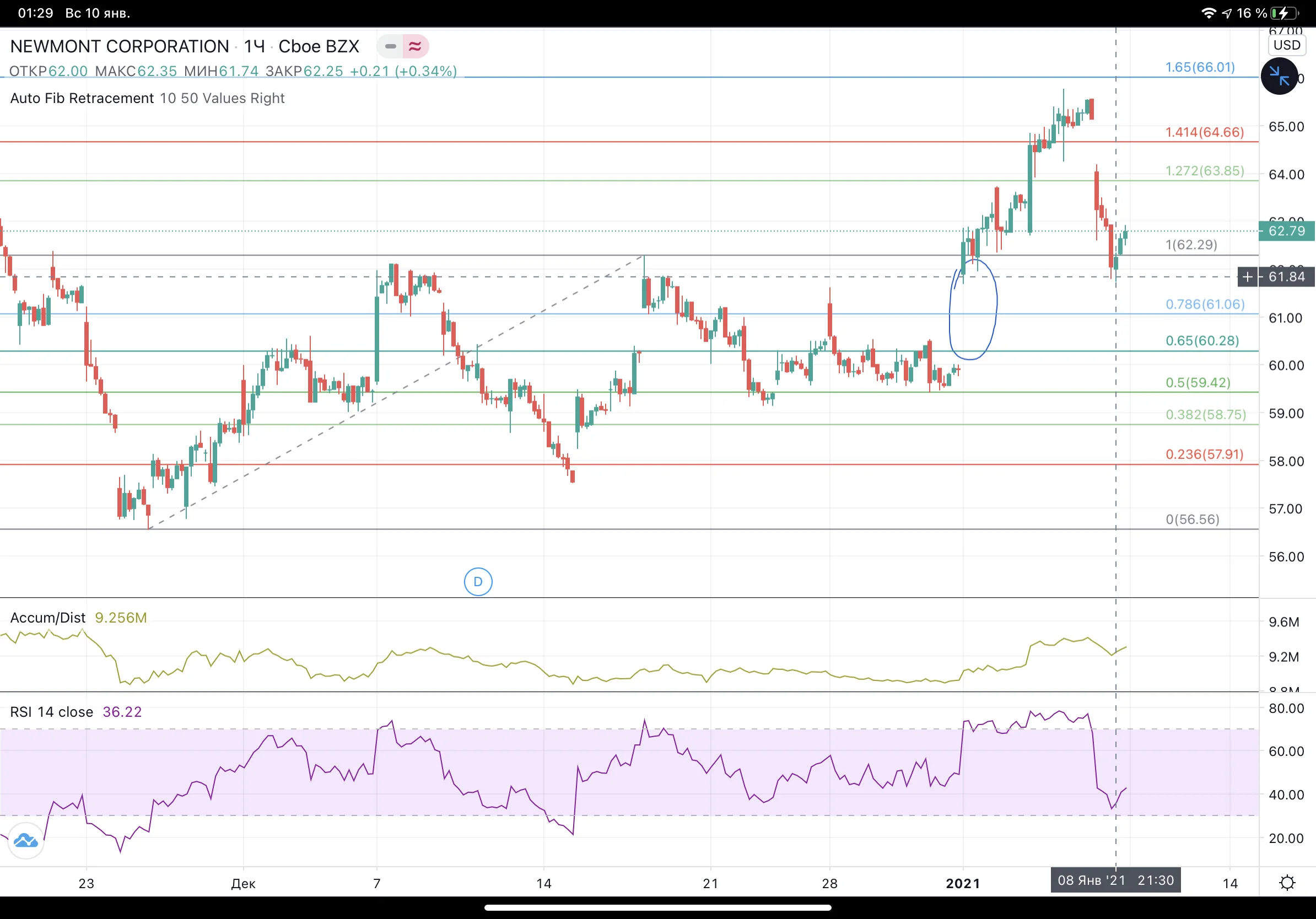Tap the 9.6M Accum/Dist scale label

[x=1284, y=622]
